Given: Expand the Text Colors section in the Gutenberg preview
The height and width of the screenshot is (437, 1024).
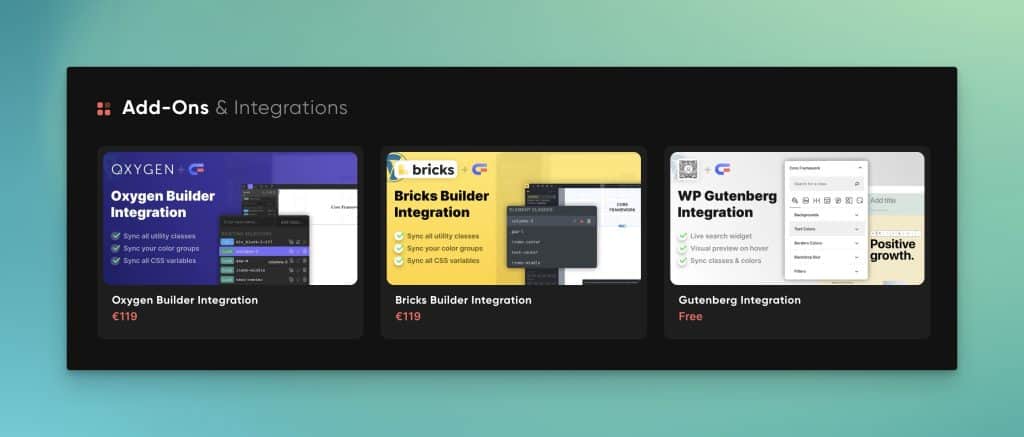Looking at the screenshot, I should point(826,229).
